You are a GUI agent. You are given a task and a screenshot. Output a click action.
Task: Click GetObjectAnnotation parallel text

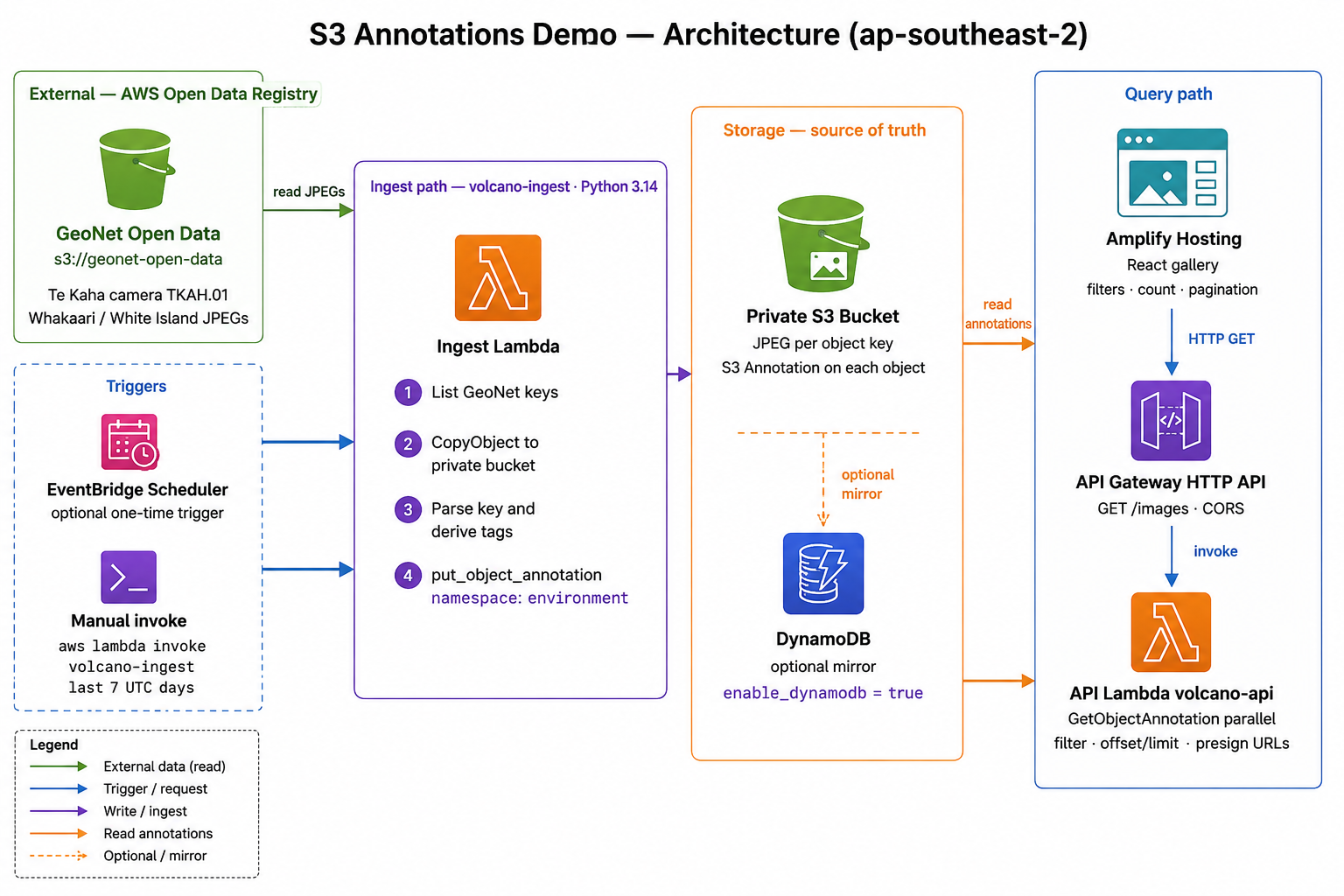(1172, 719)
